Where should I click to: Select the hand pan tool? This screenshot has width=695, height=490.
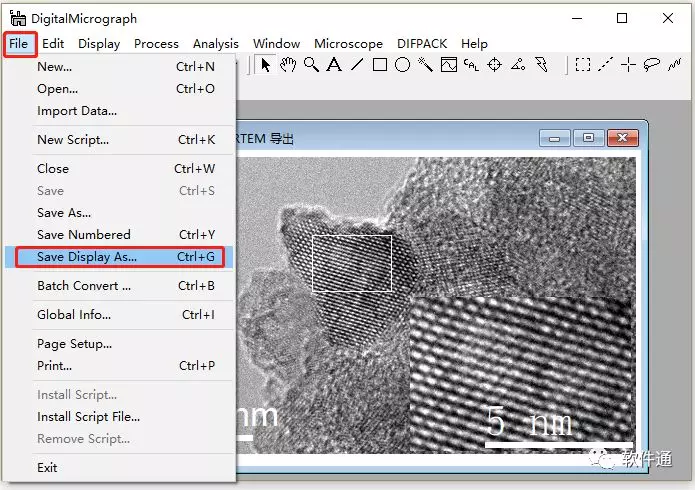(288, 65)
